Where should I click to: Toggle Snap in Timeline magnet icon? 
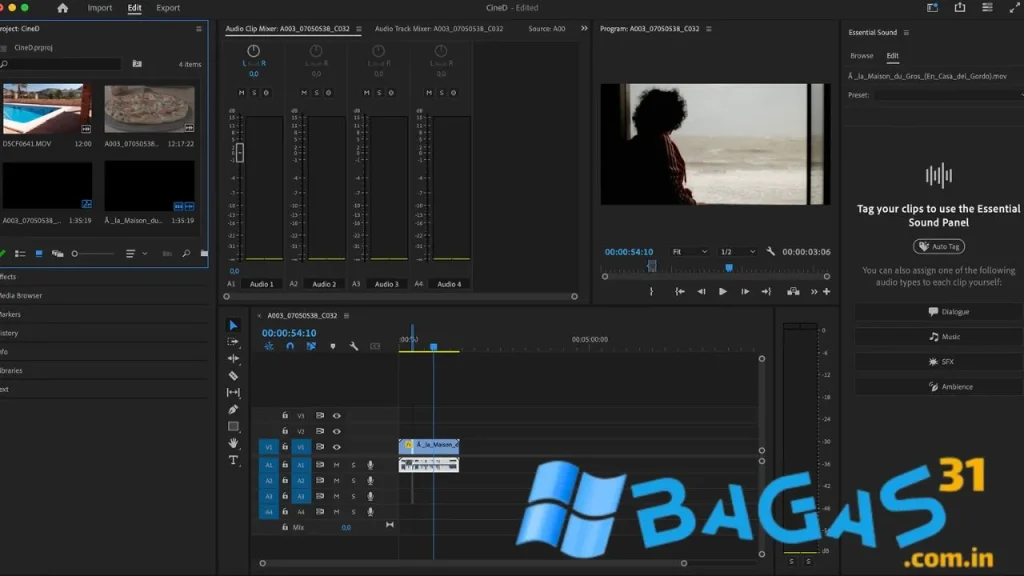coord(290,346)
